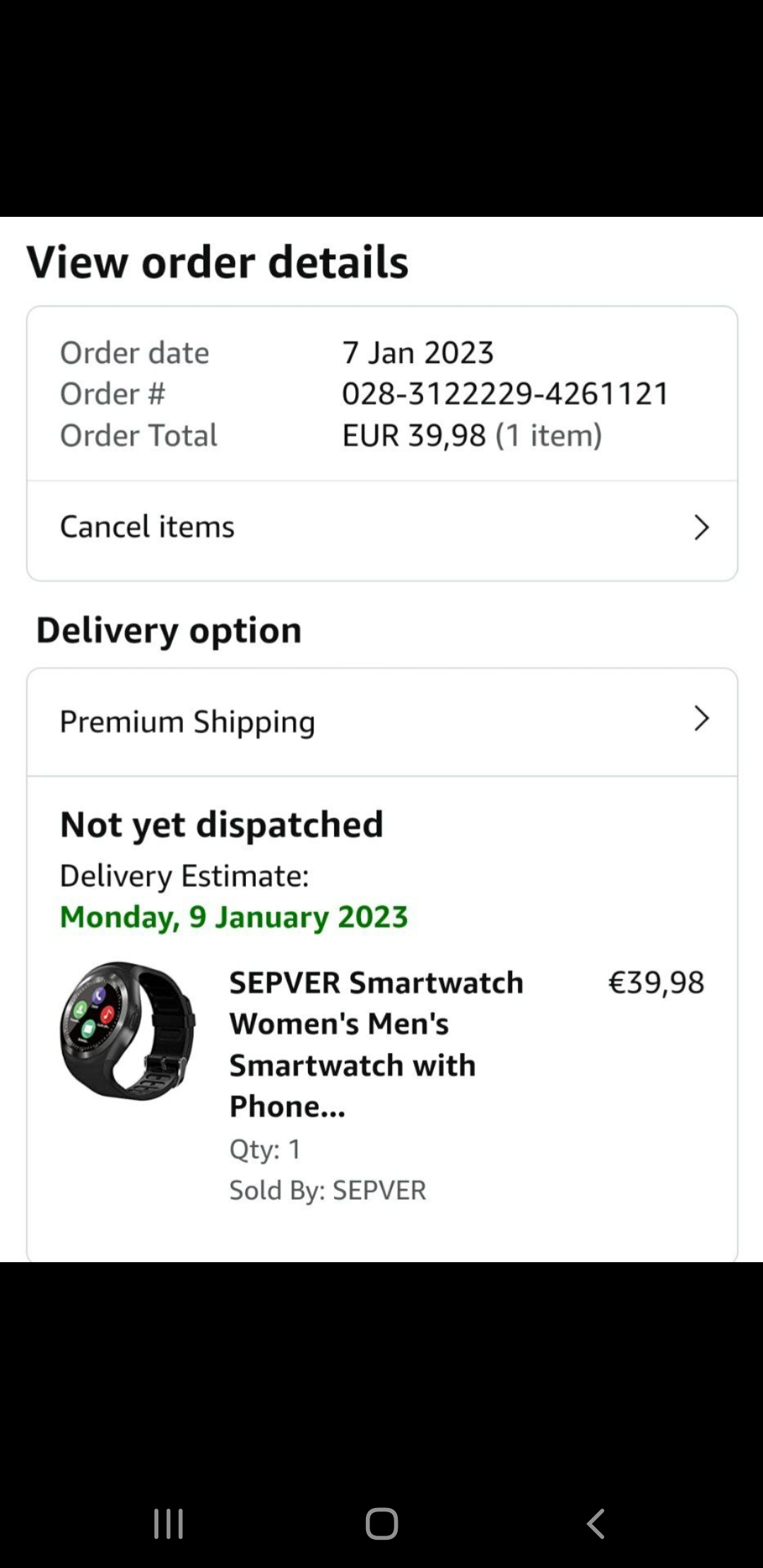Tap the Delivery Estimate label
This screenshot has width=763, height=1568.
184,876
